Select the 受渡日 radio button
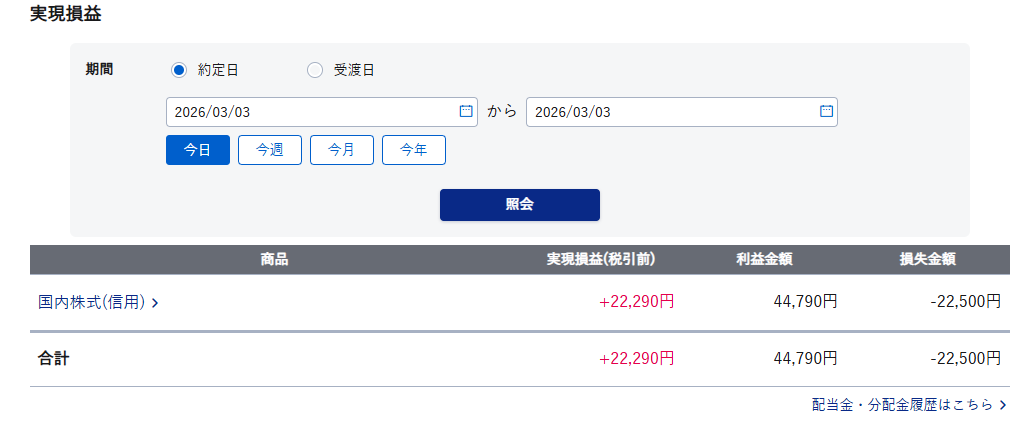The height and width of the screenshot is (432, 1022). tap(315, 70)
